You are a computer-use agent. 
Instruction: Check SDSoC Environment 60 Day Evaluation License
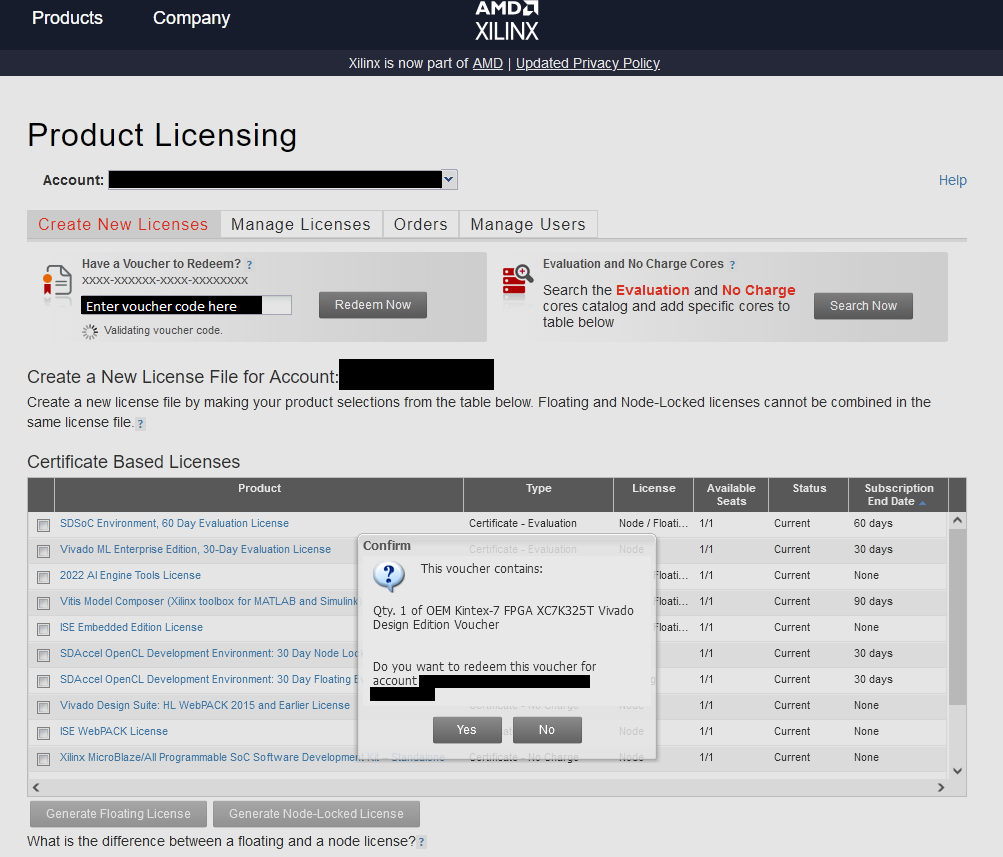[x=43, y=525]
